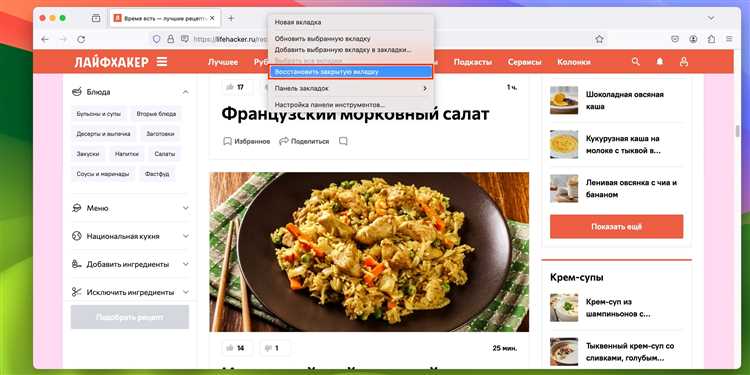This screenshot has height=375, width=750.
Task: Open the Панель закладок submenu
Action: pyautogui.click(x=351, y=88)
